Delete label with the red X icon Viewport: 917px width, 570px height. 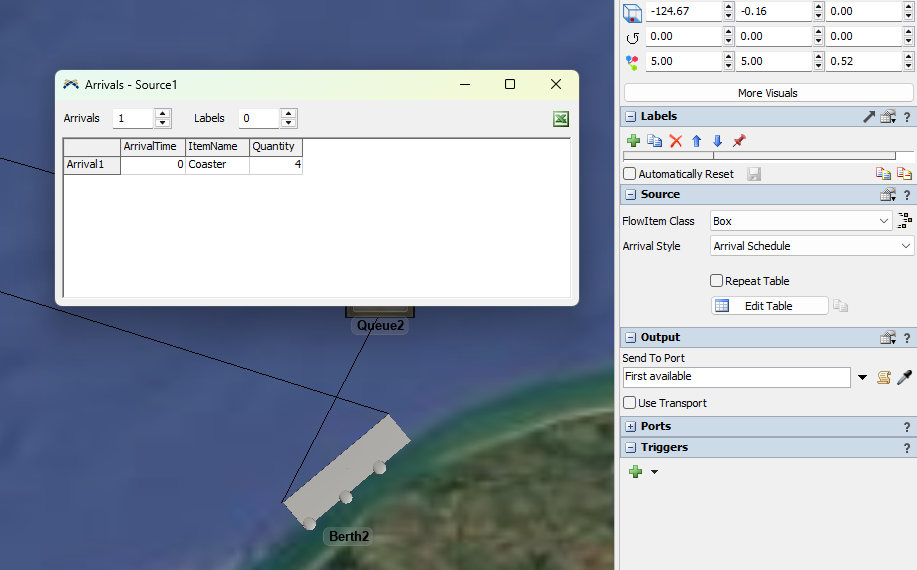coord(676,141)
